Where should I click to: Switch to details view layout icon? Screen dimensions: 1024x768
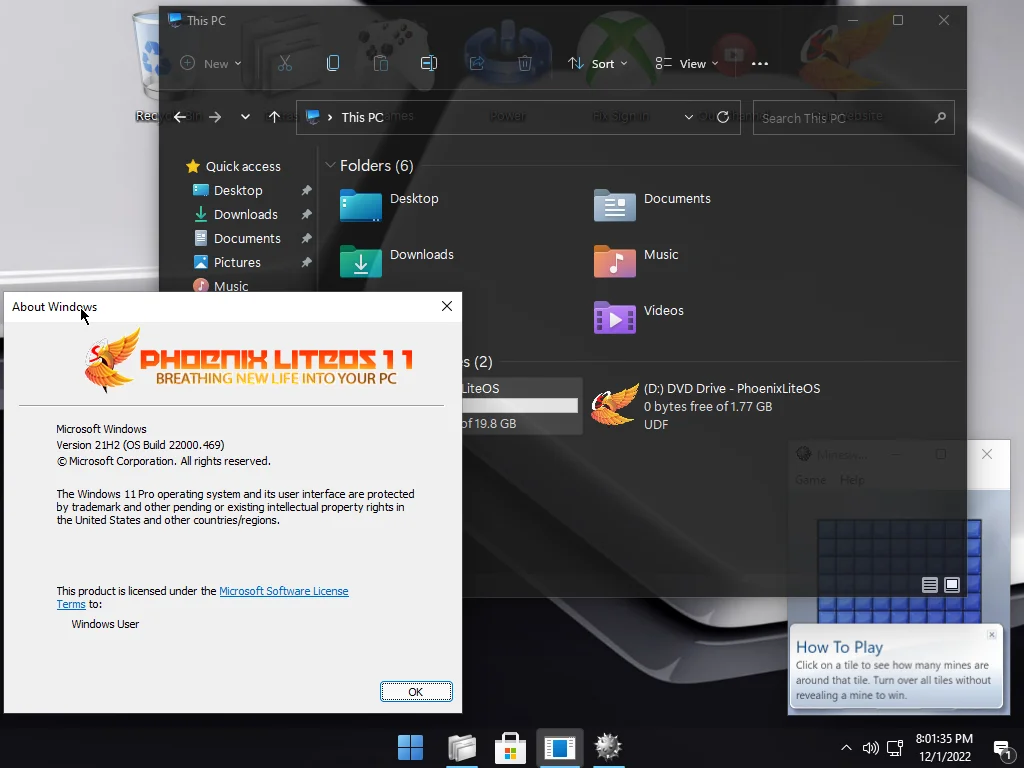930,584
